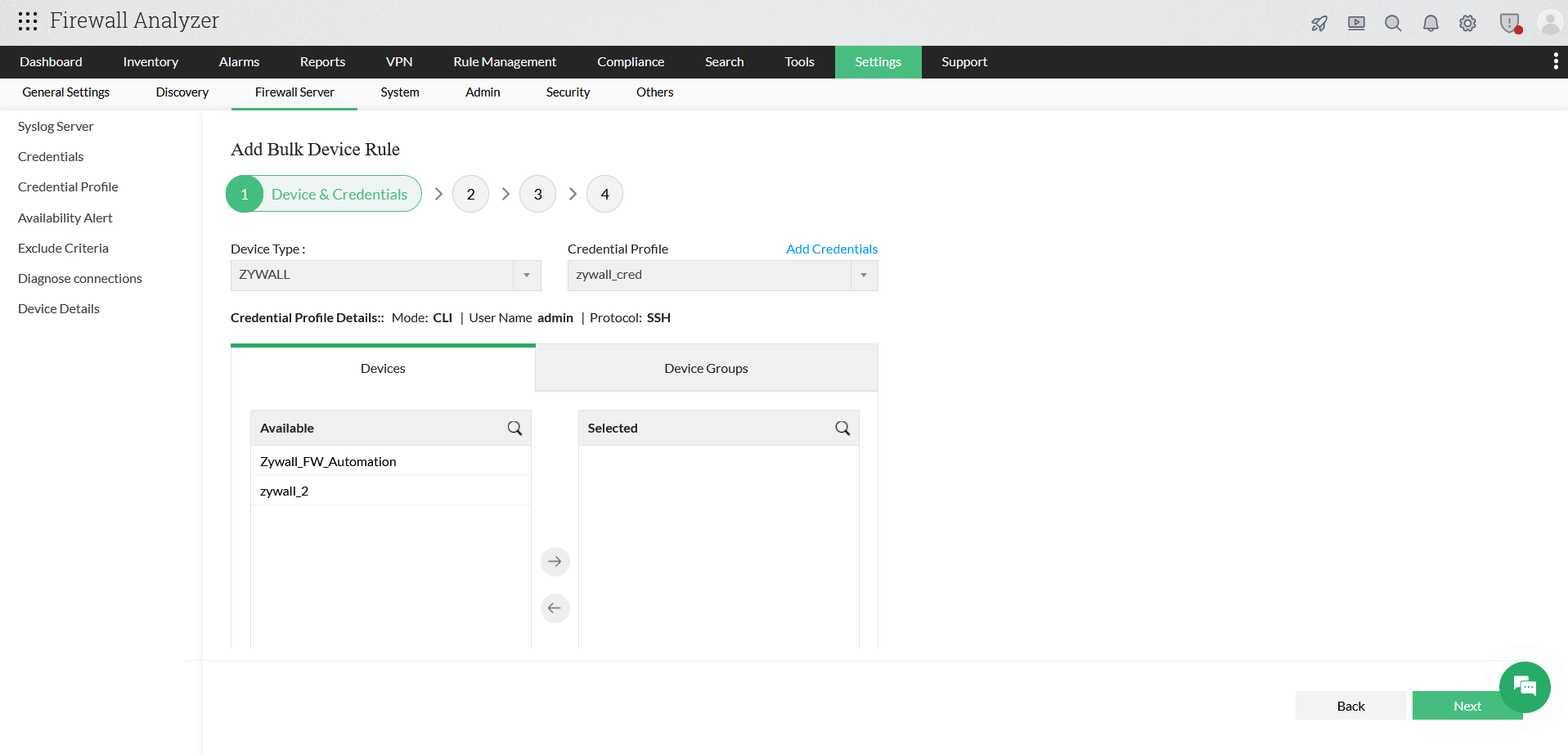Select the Firewall Server subtab
This screenshot has height=754, width=1568.
(x=294, y=92)
